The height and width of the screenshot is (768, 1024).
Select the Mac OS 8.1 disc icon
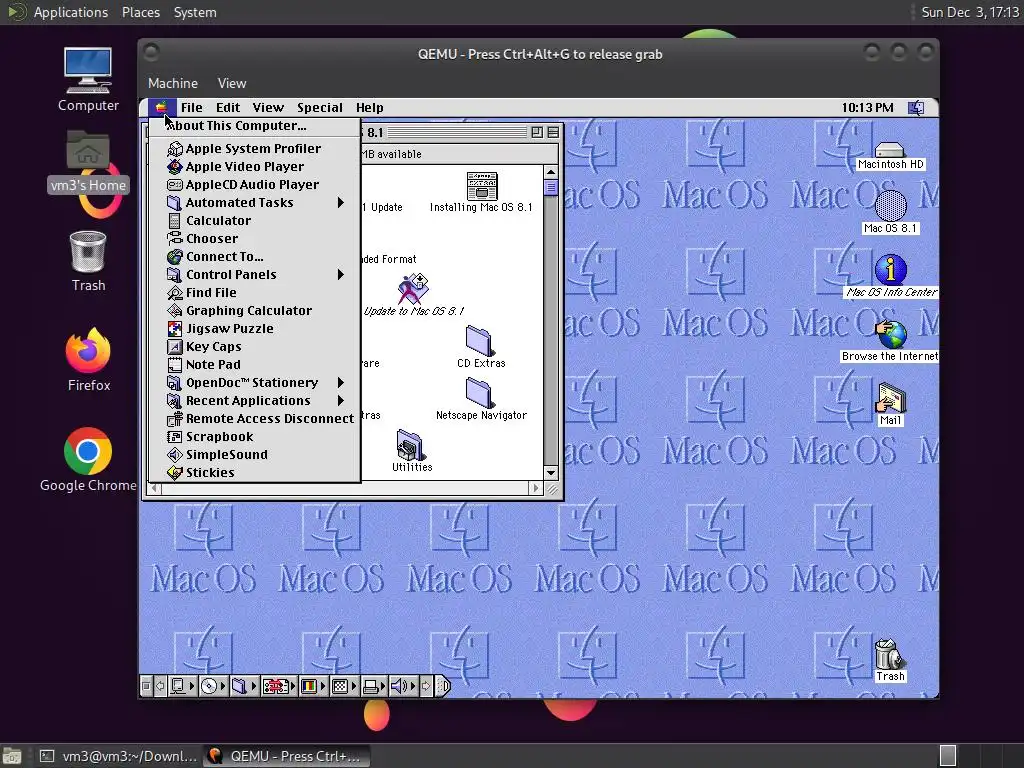(x=890, y=212)
